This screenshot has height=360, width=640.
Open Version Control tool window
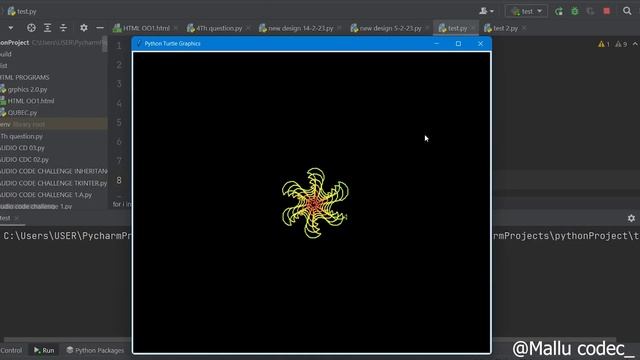click(x=11, y=350)
